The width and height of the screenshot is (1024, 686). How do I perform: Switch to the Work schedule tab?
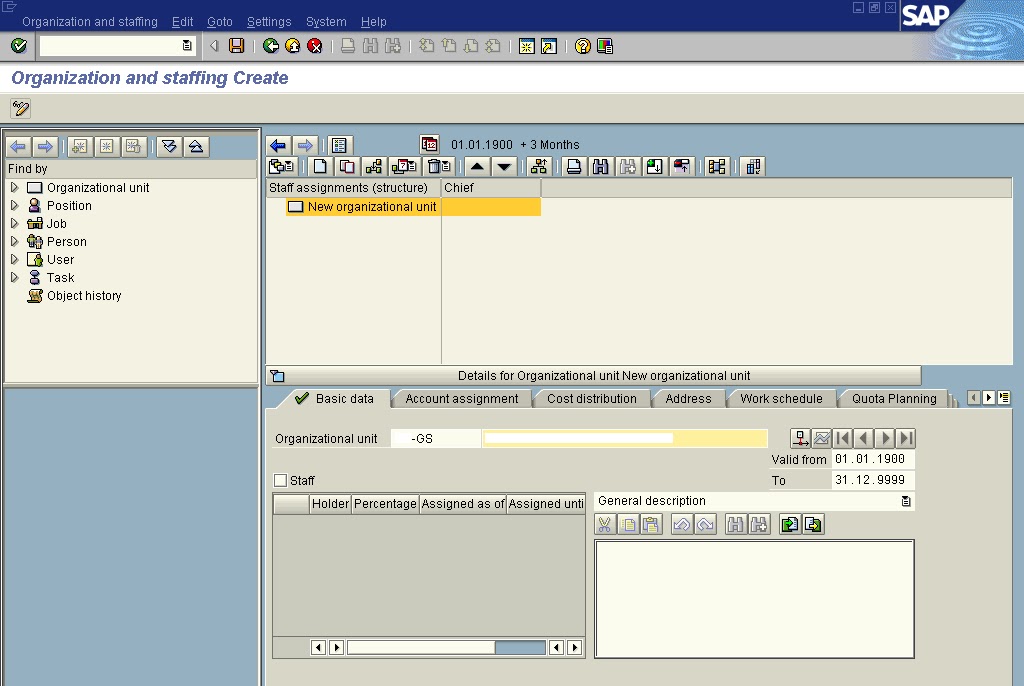point(781,399)
